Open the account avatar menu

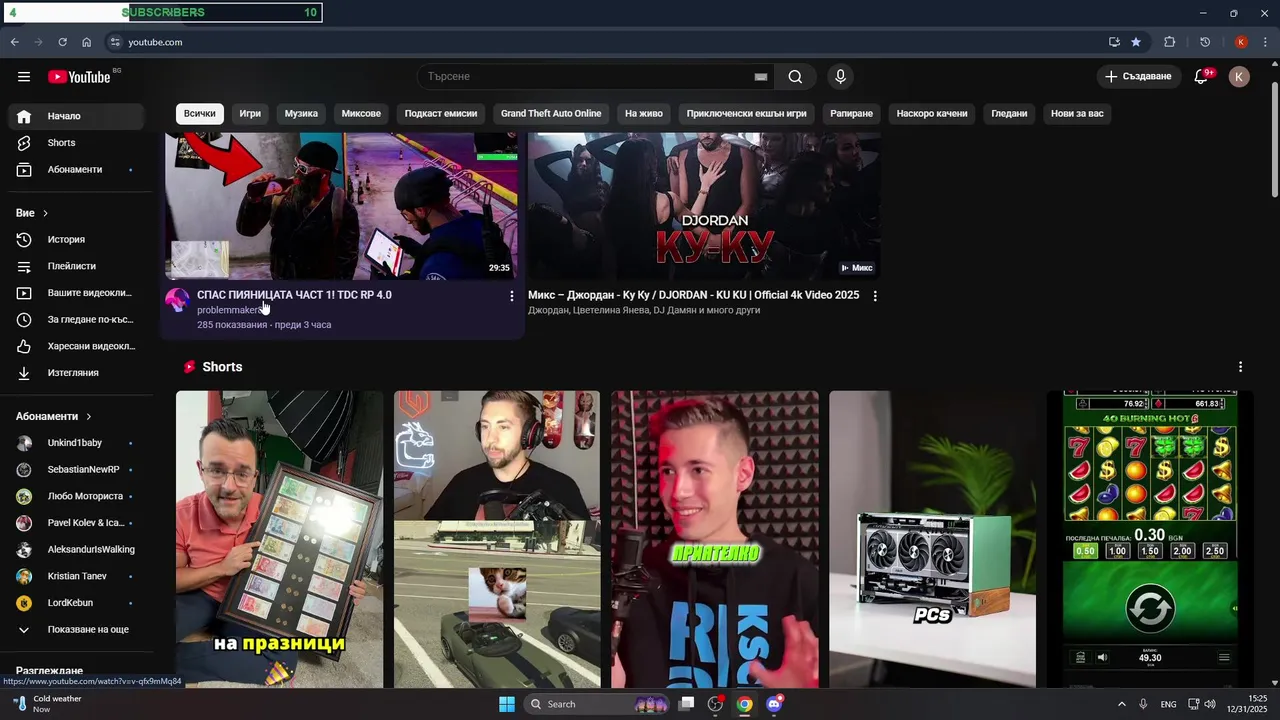coord(1239,77)
